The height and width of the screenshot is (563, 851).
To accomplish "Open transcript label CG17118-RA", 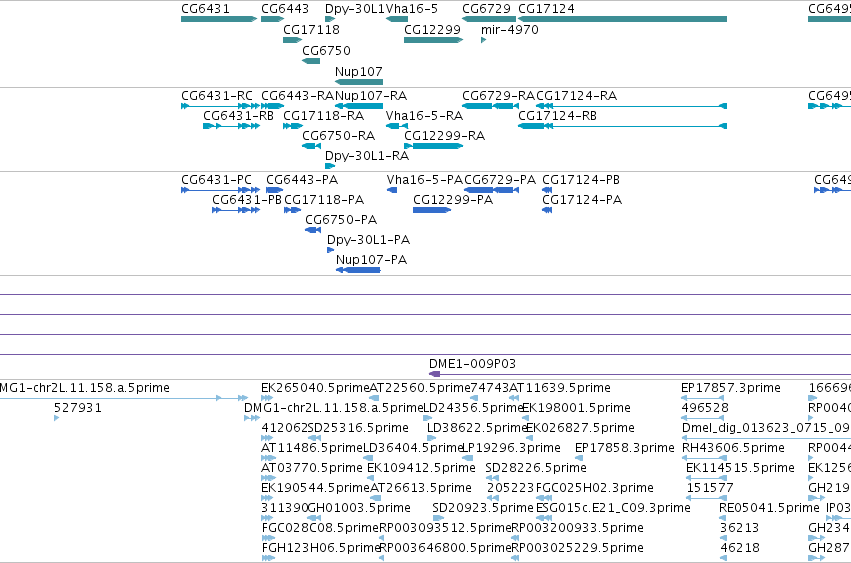I will click(x=323, y=116).
